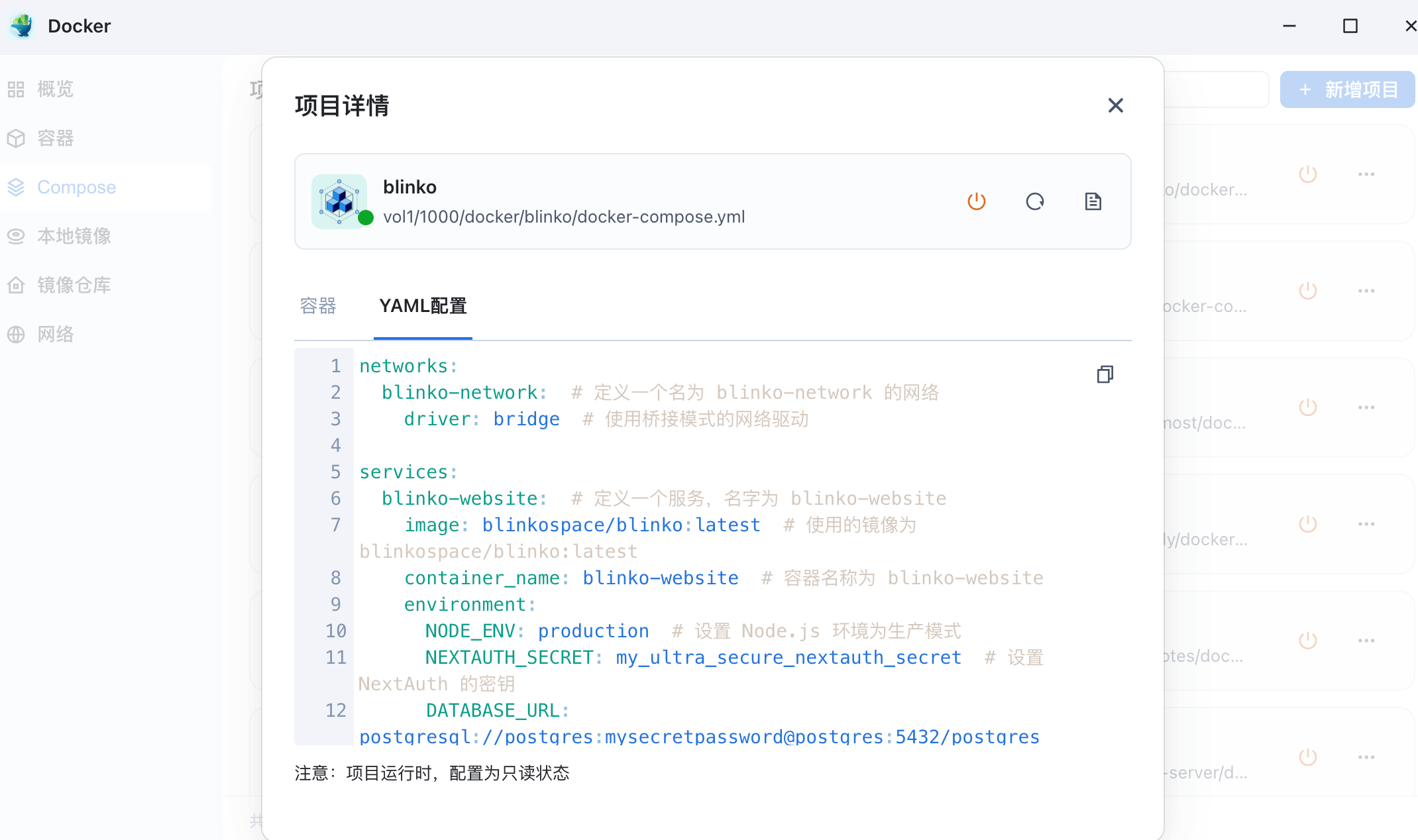The image size is (1418, 840).
Task: Click power icon in ocker-co... row
Action: (x=1308, y=291)
